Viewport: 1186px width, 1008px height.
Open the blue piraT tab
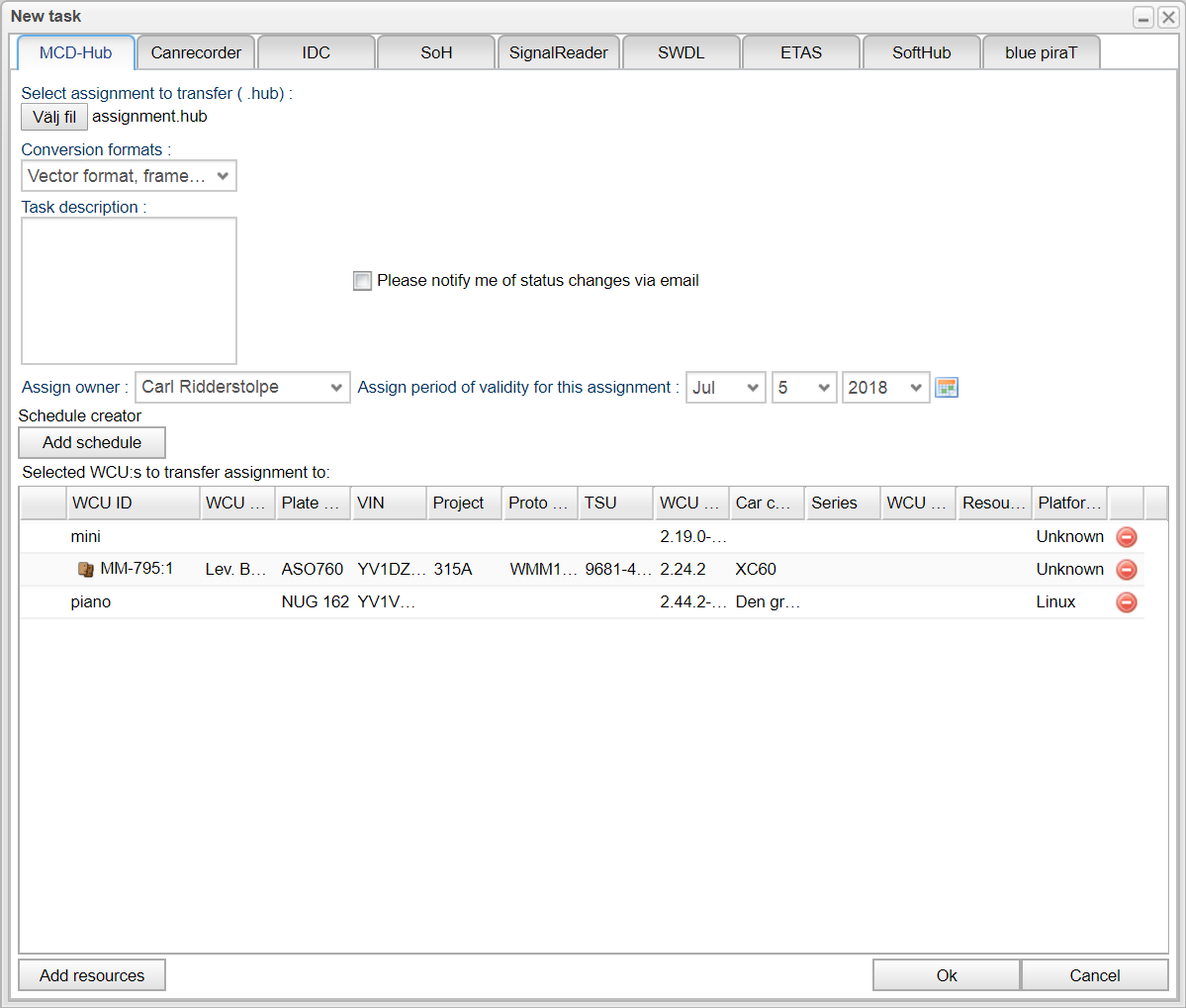pyautogui.click(x=1041, y=53)
